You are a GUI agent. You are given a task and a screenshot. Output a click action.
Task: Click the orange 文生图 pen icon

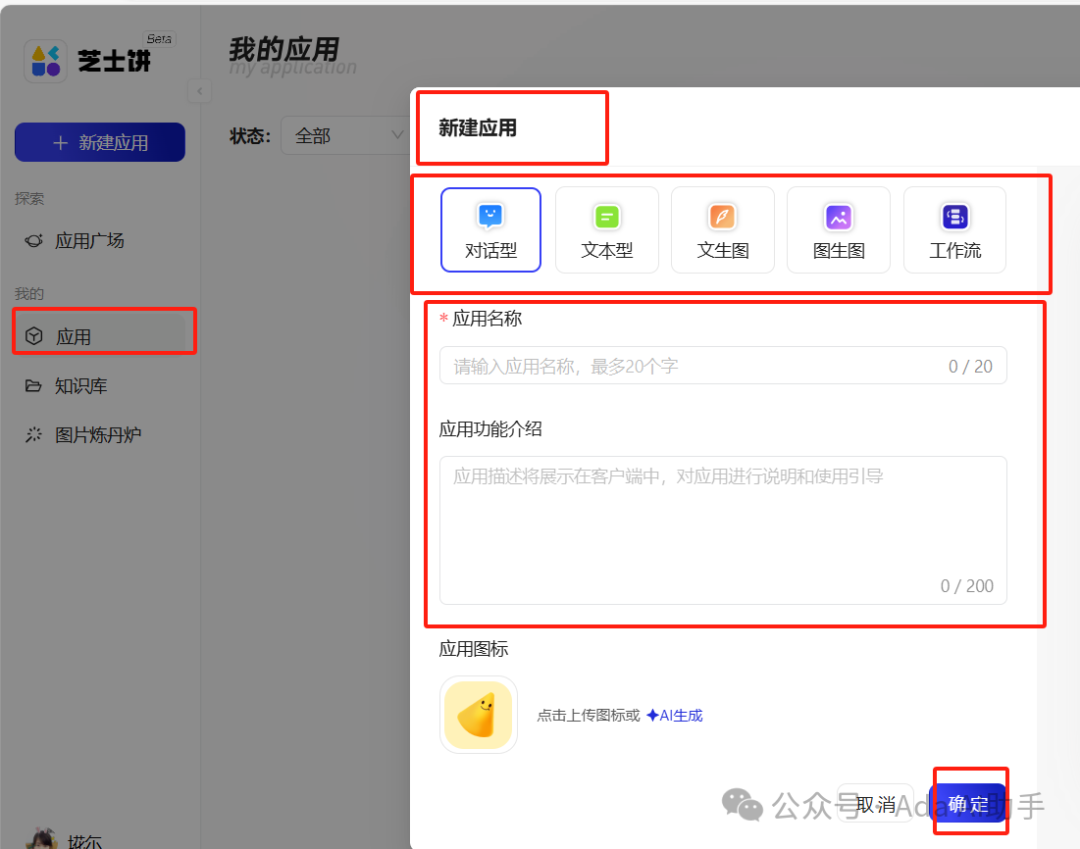722,214
